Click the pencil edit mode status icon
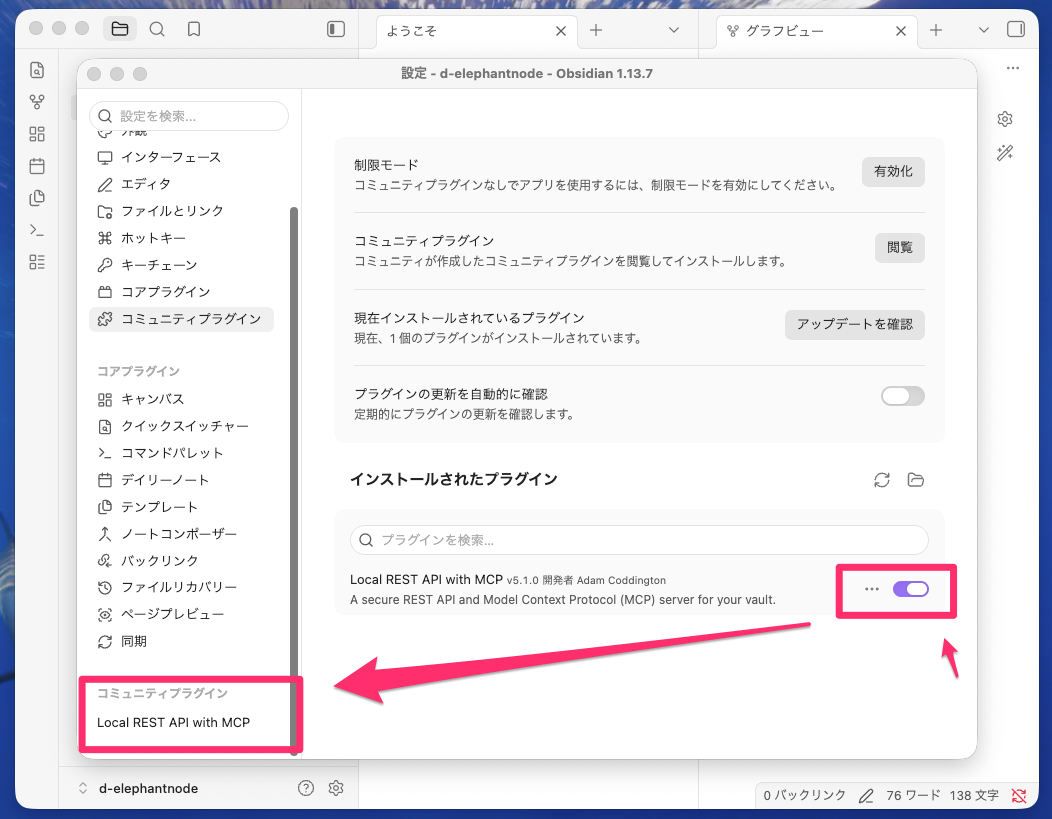The width and height of the screenshot is (1052, 819). pyautogui.click(x=865, y=796)
